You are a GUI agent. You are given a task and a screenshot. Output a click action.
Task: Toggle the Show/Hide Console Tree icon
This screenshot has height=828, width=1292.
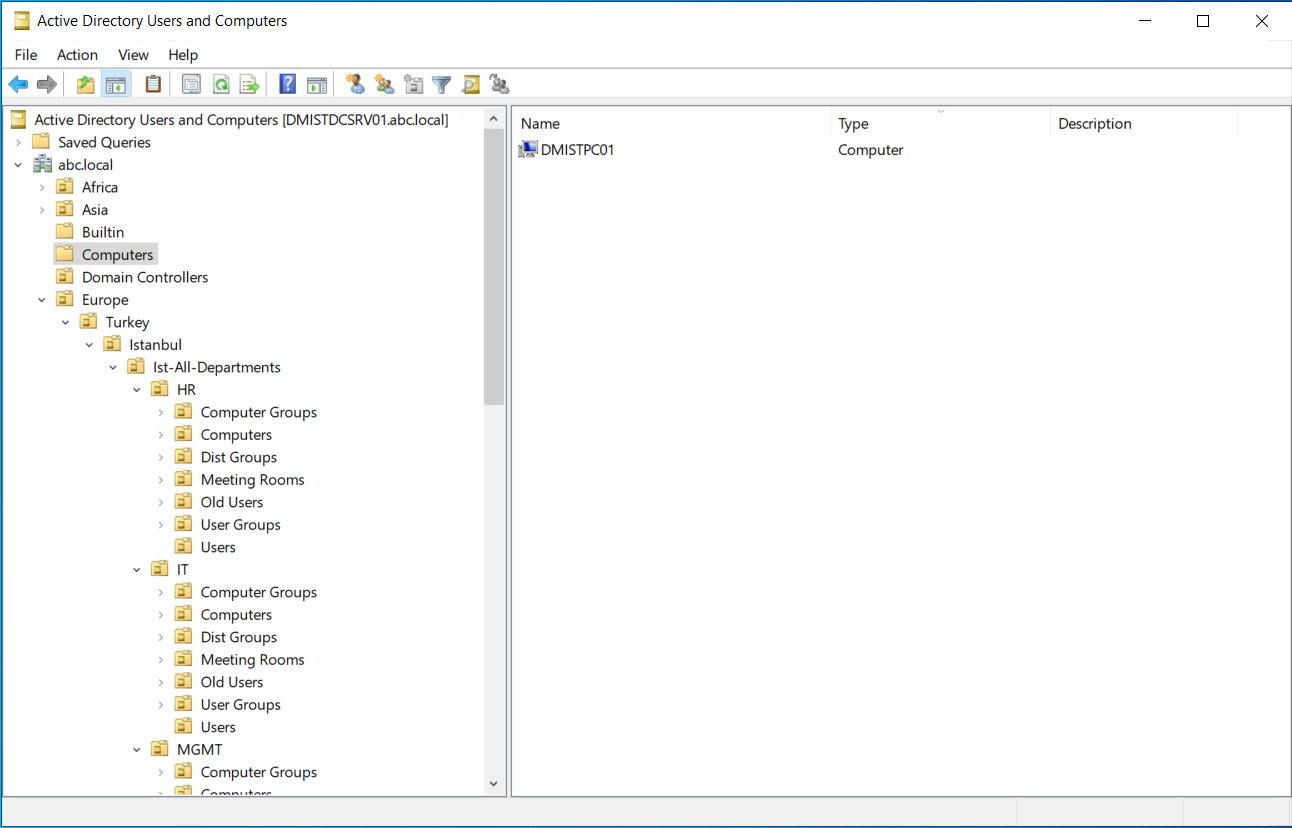coord(116,85)
